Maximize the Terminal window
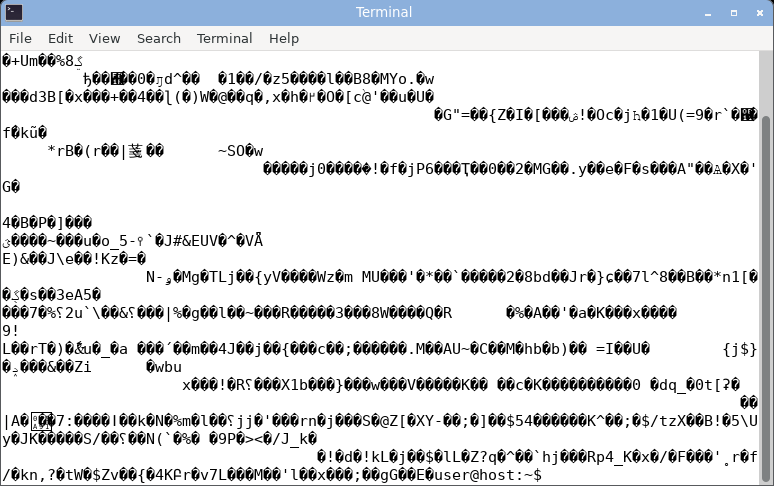The width and height of the screenshot is (774, 486). pyautogui.click(x=734, y=13)
